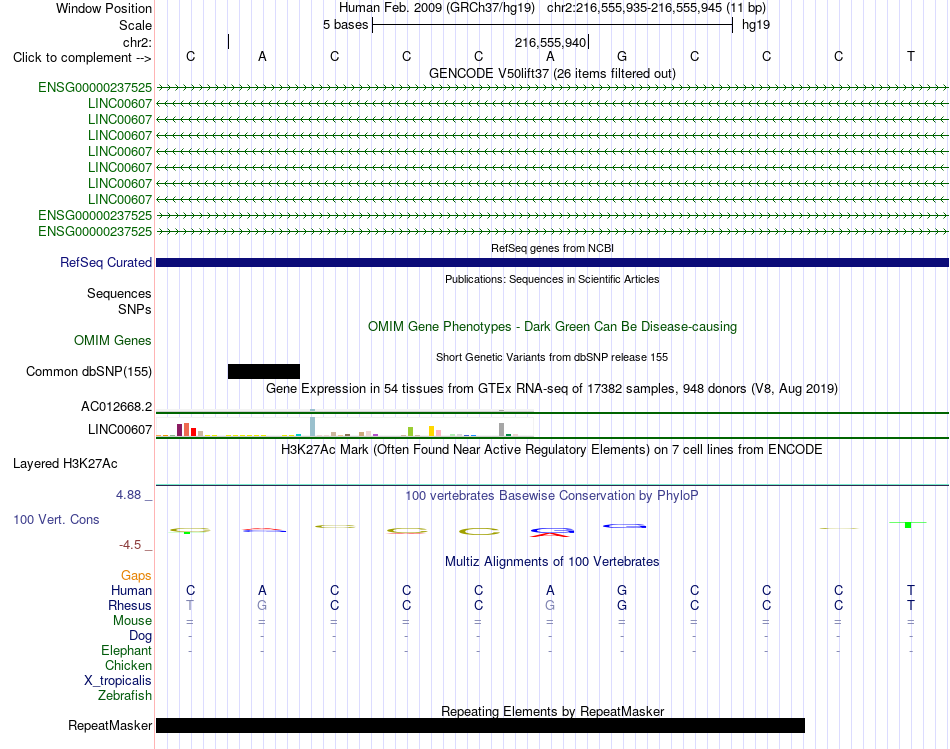The image size is (950, 749).
Task: Click the 'chr2:' ruler label
Action: (137, 42)
